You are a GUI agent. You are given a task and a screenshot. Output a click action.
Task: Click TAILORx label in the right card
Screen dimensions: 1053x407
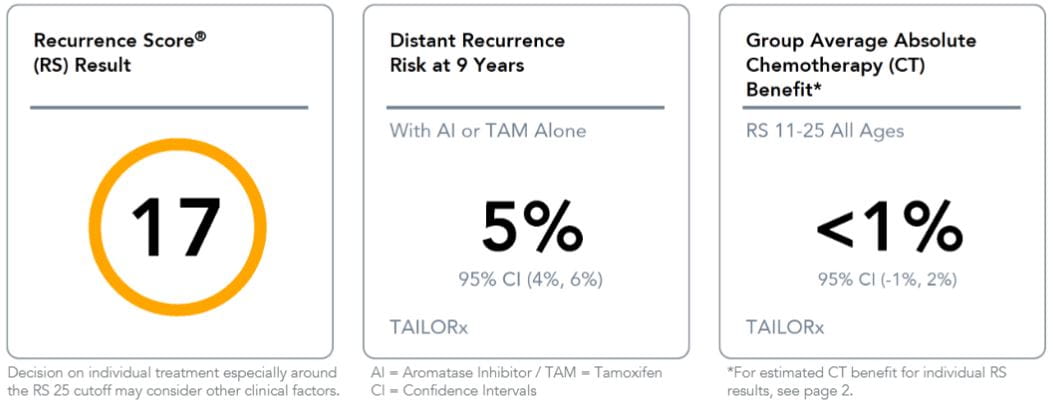click(785, 327)
